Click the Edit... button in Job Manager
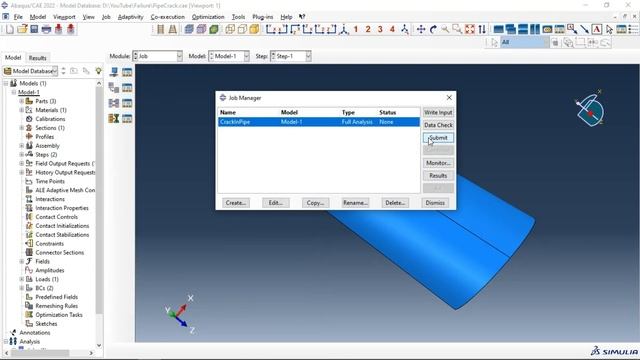This screenshot has height=360, width=640. [x=276, y=202]
